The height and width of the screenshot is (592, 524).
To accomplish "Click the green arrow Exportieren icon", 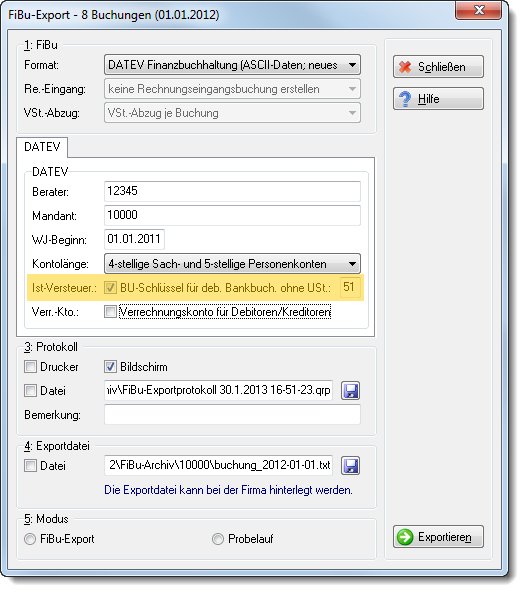I will [405, 537].
